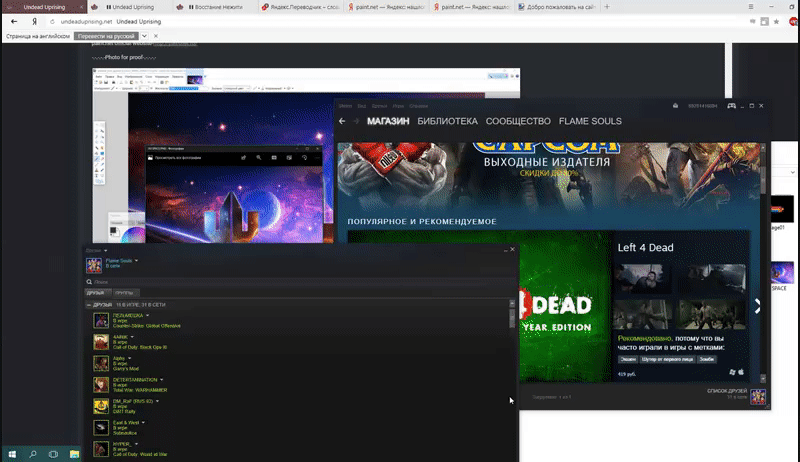Viewport: 800px width, 462px height.
Task: Open the Вид menu in Steam
Action: [361, 106]
